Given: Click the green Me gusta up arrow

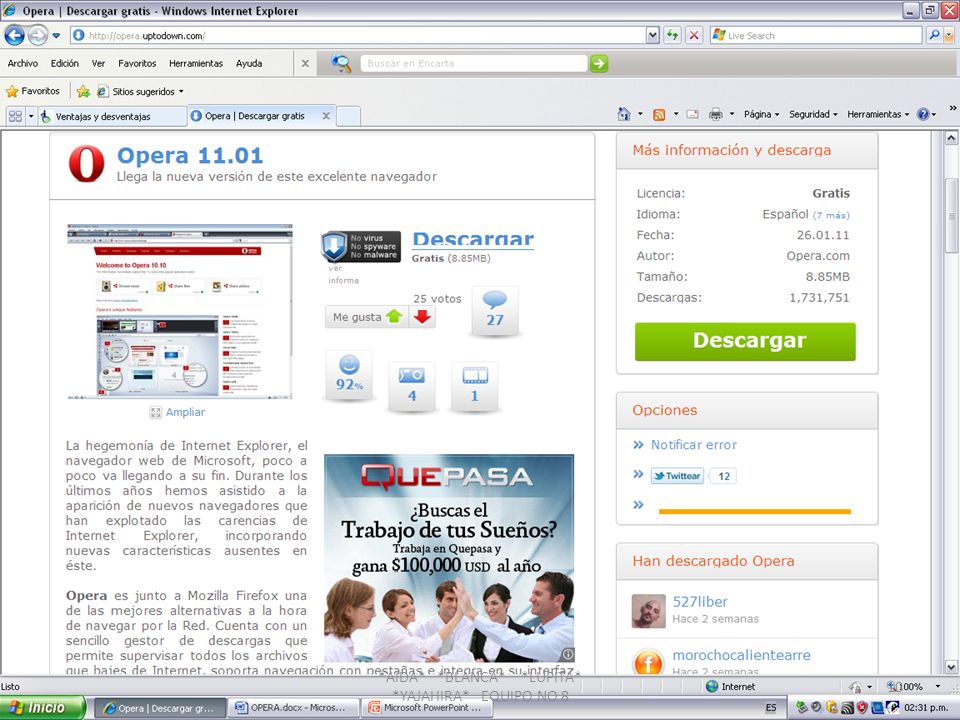Looking at the screenshot, I should (394, 317).
